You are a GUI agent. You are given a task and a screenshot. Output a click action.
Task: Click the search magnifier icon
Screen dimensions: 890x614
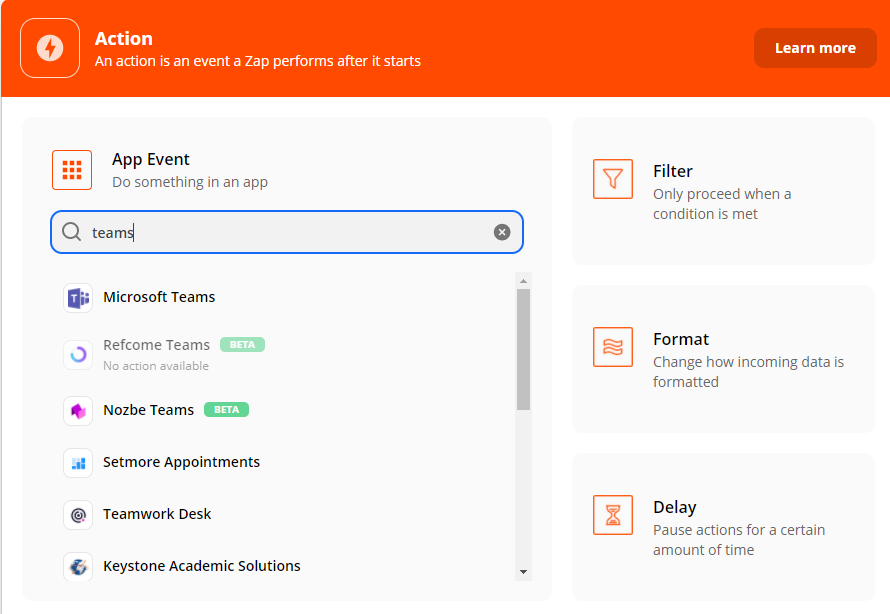tap(72, 232)
